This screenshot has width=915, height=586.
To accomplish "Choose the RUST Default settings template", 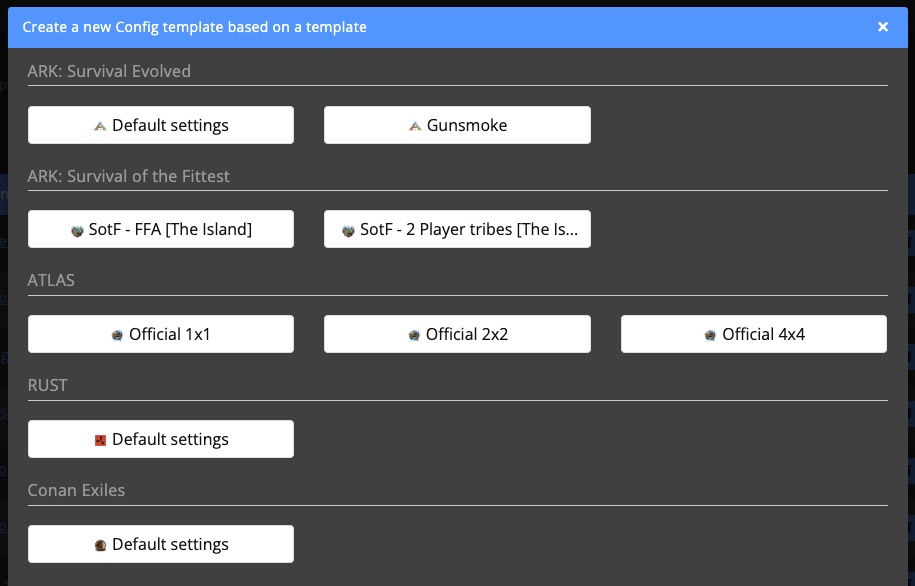I will (x=160, y=438).
